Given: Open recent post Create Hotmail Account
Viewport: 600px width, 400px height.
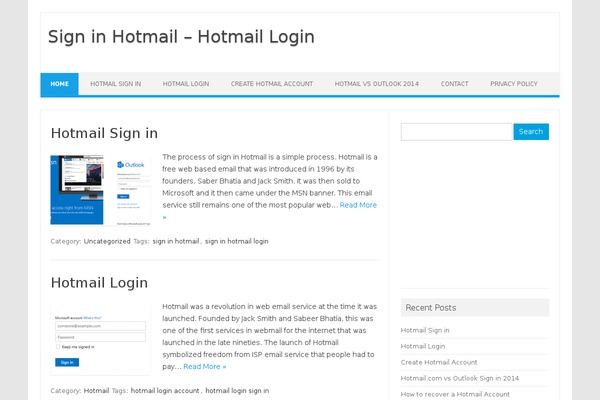Looking at the screenshot, I should tap(439, 362).
